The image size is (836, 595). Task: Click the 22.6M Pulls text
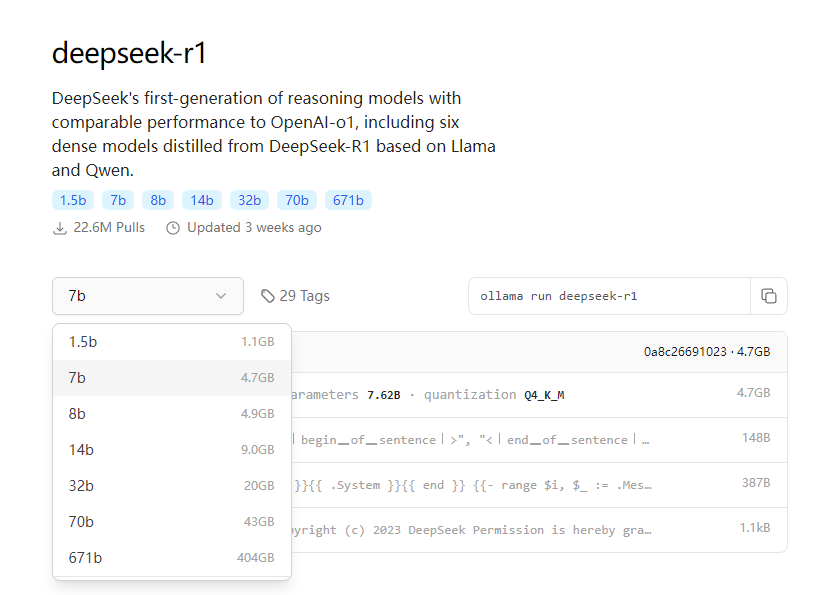[x=109, y=228]
